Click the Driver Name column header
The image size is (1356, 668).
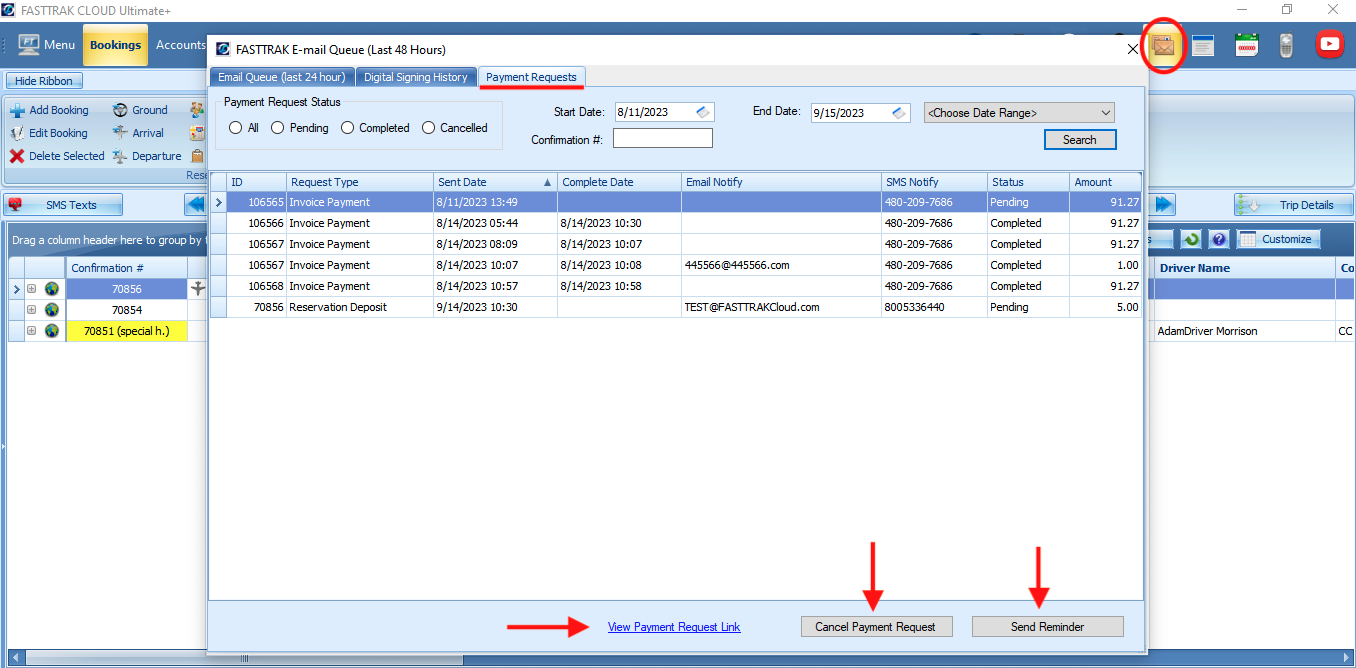[x=1244, y=268]
